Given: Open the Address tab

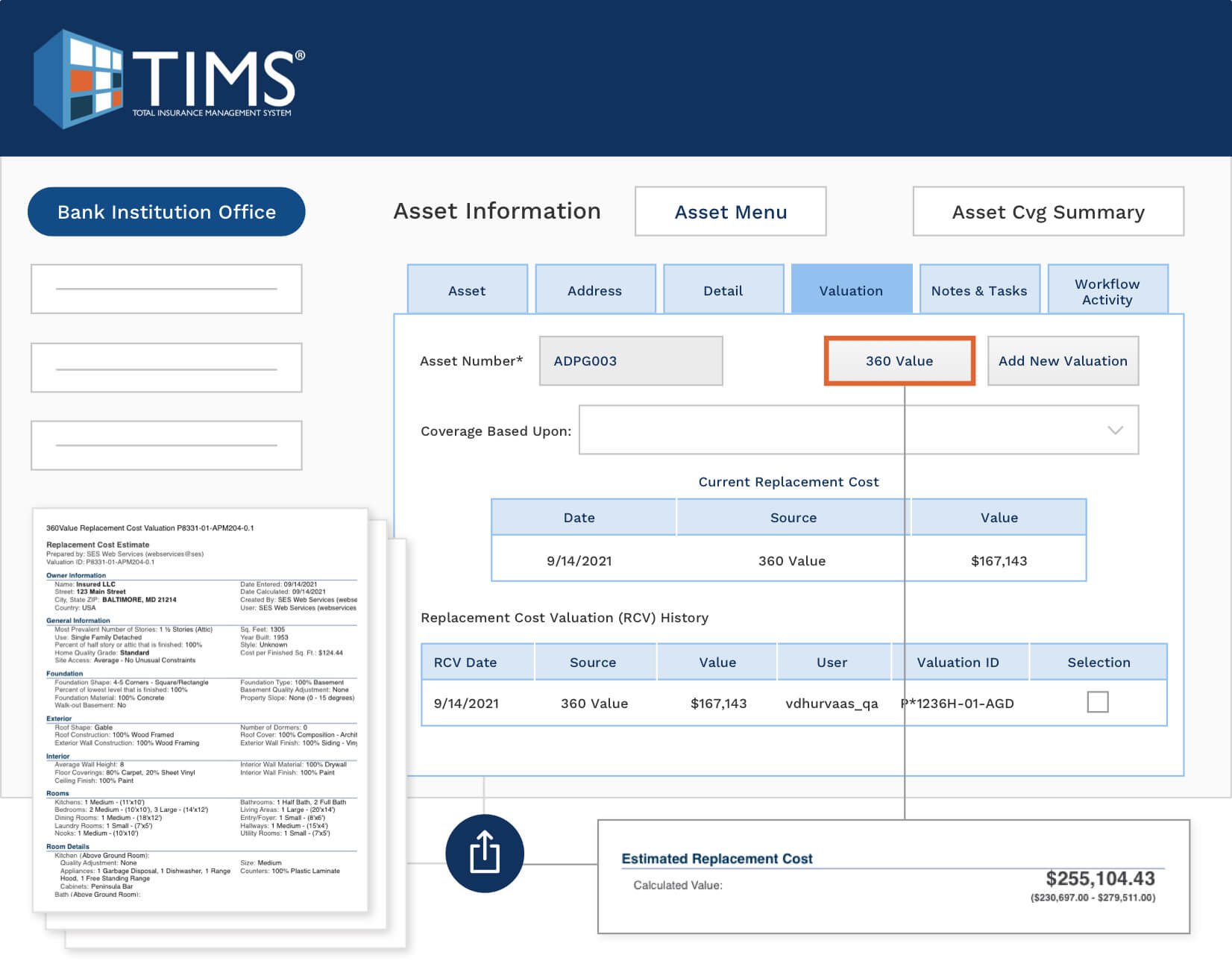Looking at the screenshot, I should pos(594,289).
